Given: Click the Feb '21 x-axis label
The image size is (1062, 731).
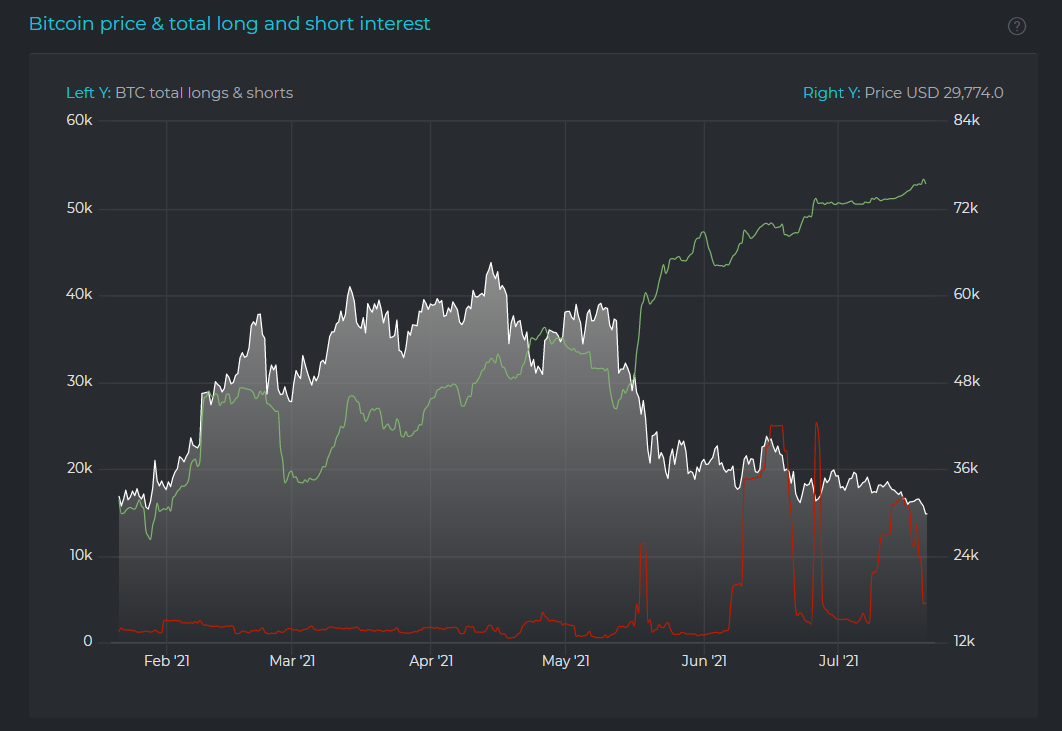Looking at the screenshot, I should click(x=166, y=661).
